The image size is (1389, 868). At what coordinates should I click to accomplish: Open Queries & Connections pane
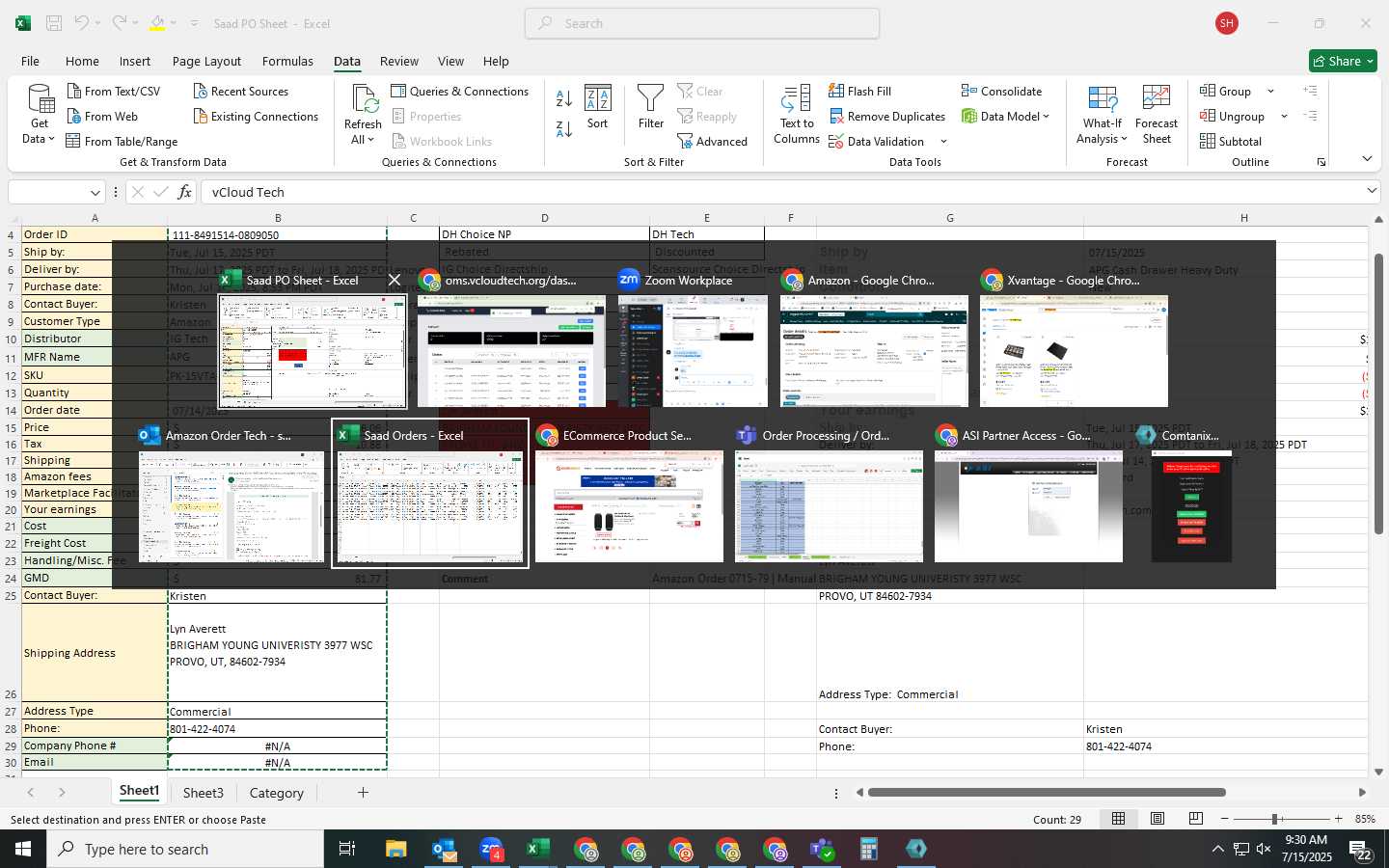tap(460, 92)
